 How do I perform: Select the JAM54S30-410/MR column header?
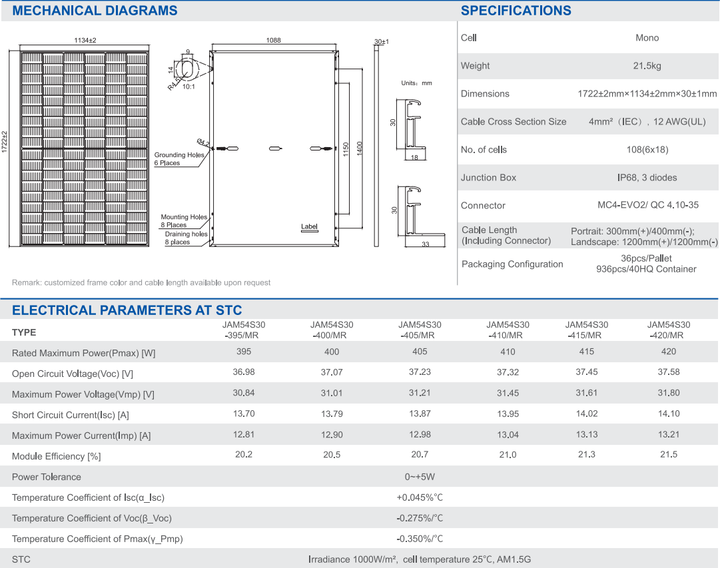tap(507, 330)
